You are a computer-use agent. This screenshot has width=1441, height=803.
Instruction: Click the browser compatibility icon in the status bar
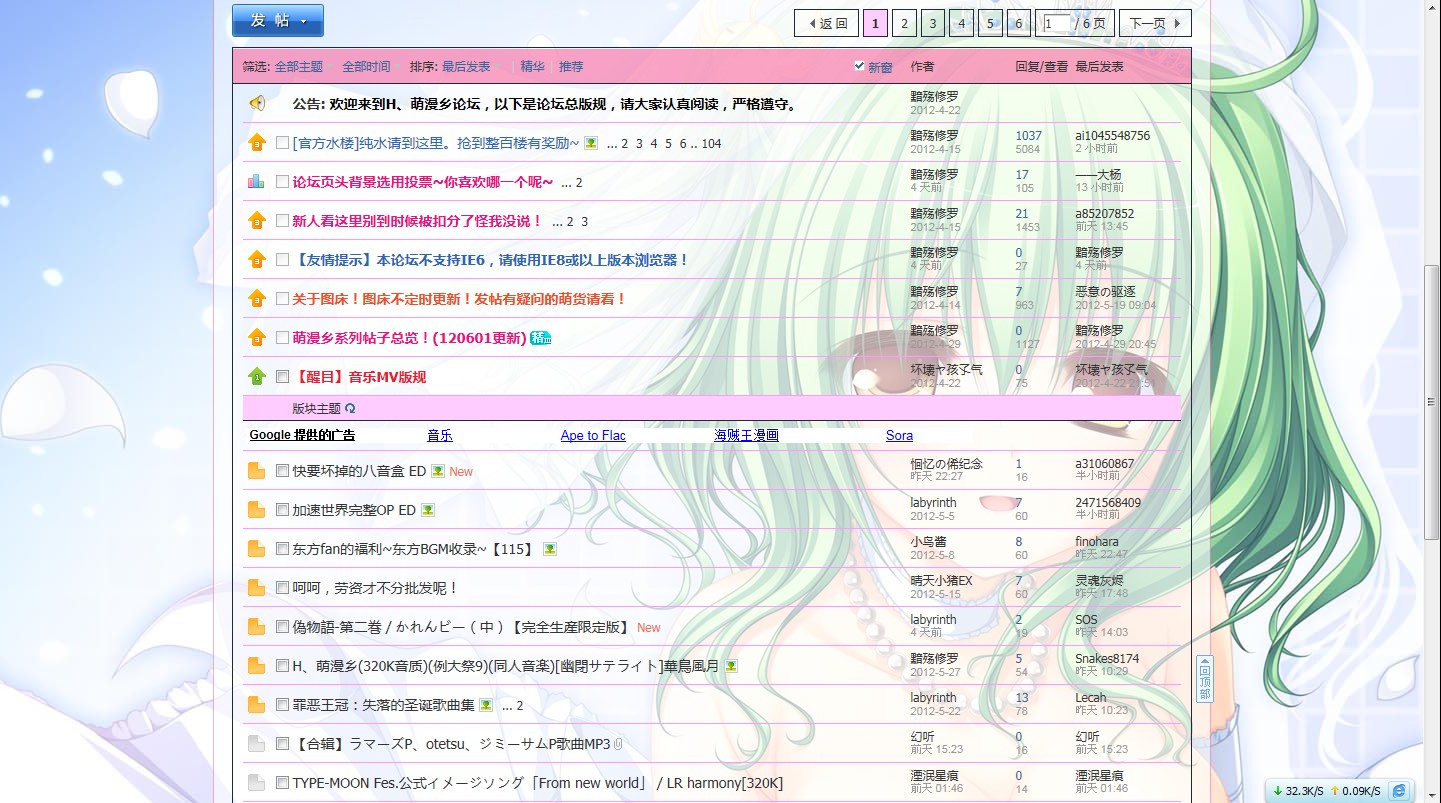(x=1399, y=791)
